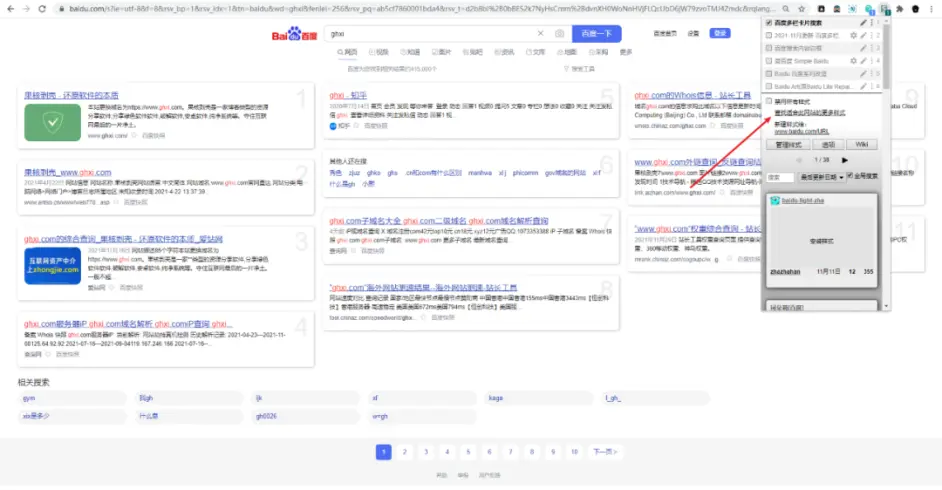Open the kaga related search suggestion

(x=538, y=398)
